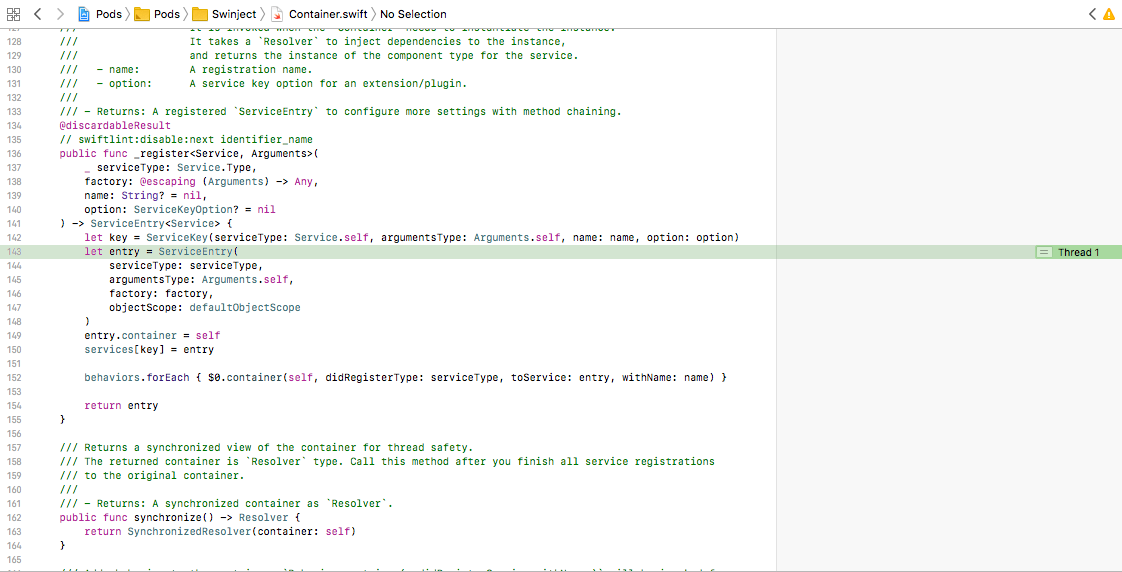
Task: Click 'A registration name.' comment
Action: 251,69
